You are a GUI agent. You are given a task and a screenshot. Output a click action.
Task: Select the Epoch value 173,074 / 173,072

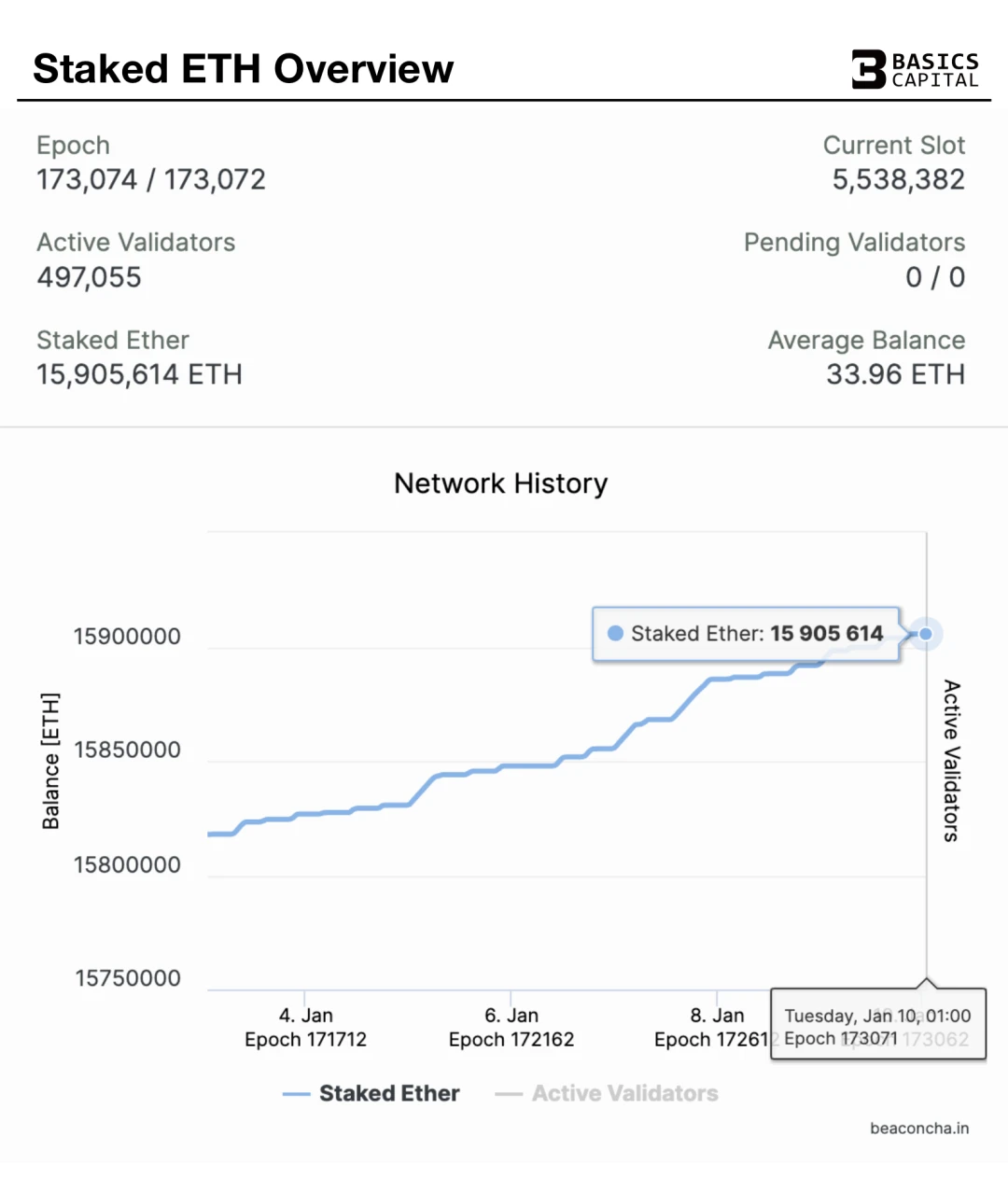click(x=151, y=179)
